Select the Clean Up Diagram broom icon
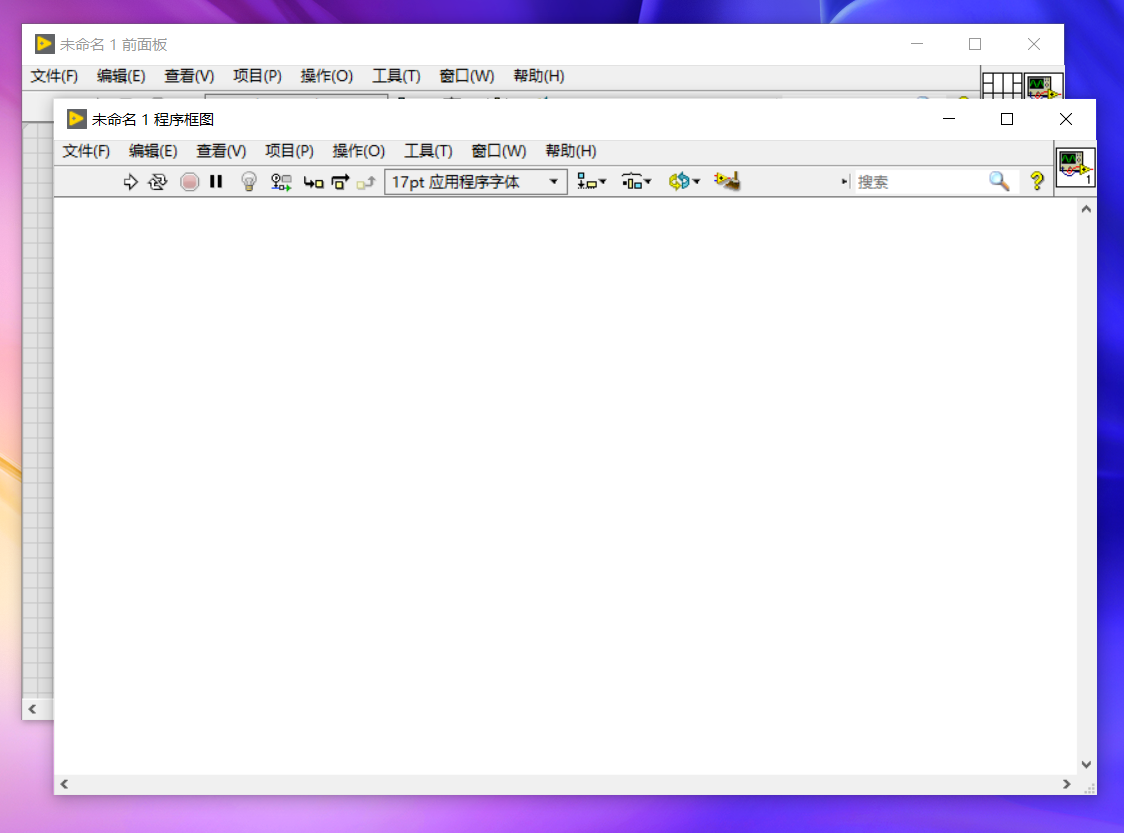This screenshot has height=833, width=1124. pyautogui.click(x=727, y=182)
